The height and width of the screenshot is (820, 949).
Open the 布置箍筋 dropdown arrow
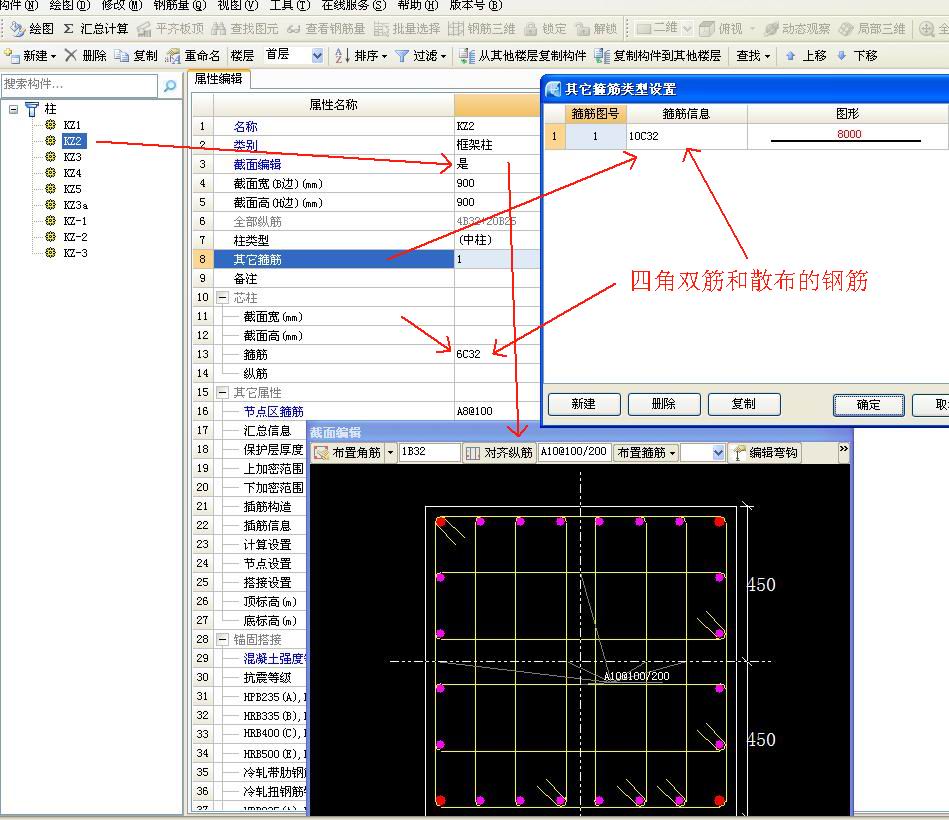[672, 453]
